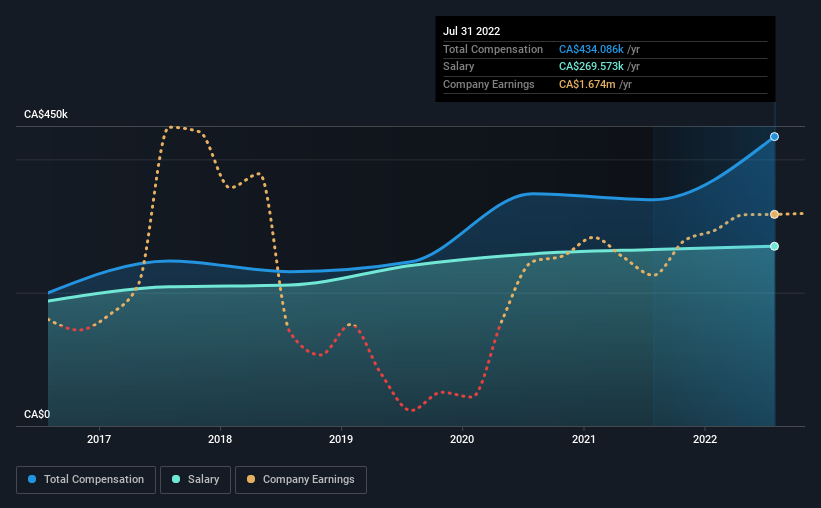Click the CA$434.086k total compensation value
Image resolution: width=821 pixels, height=508 pixels.
(591, 49)
